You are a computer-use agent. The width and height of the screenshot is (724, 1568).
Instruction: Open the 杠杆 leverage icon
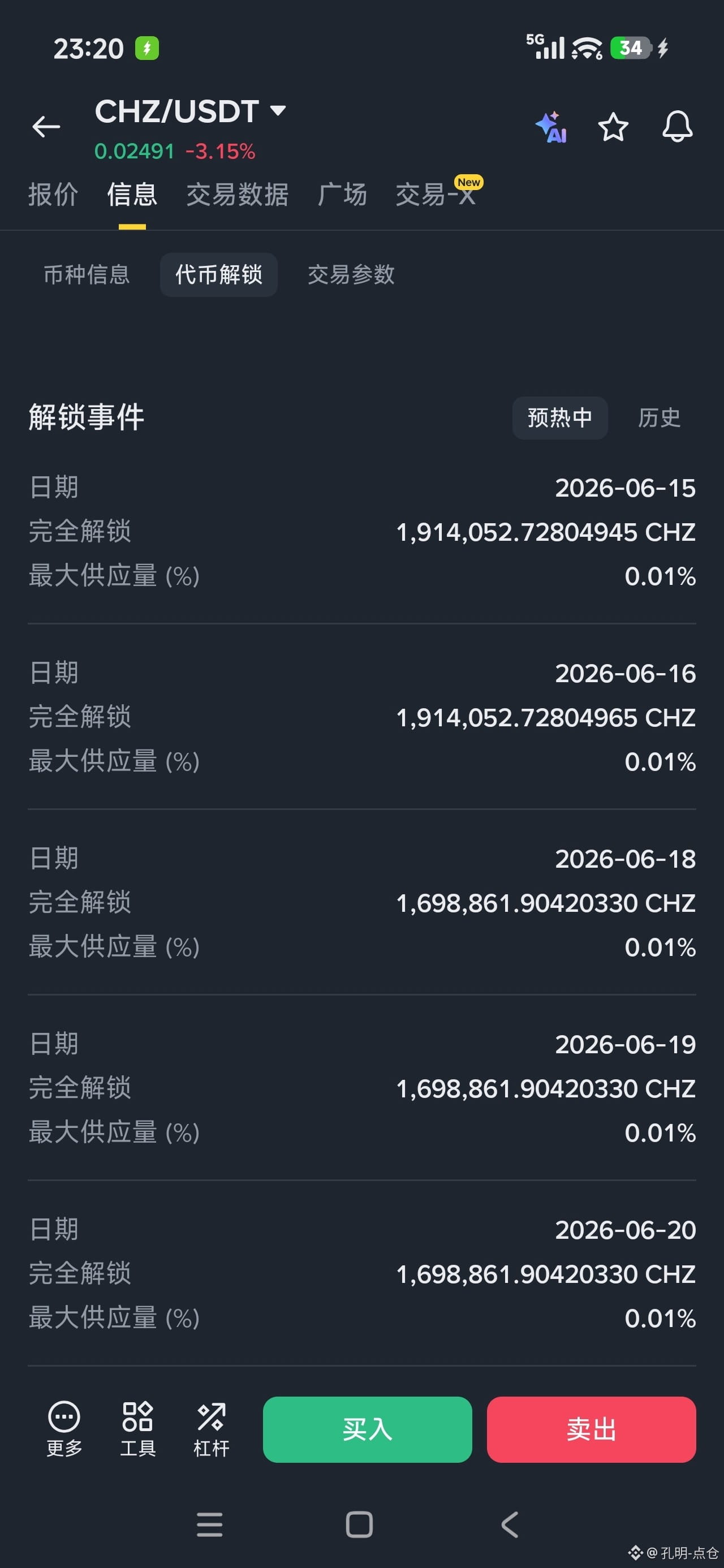[x=212, y=1429]
